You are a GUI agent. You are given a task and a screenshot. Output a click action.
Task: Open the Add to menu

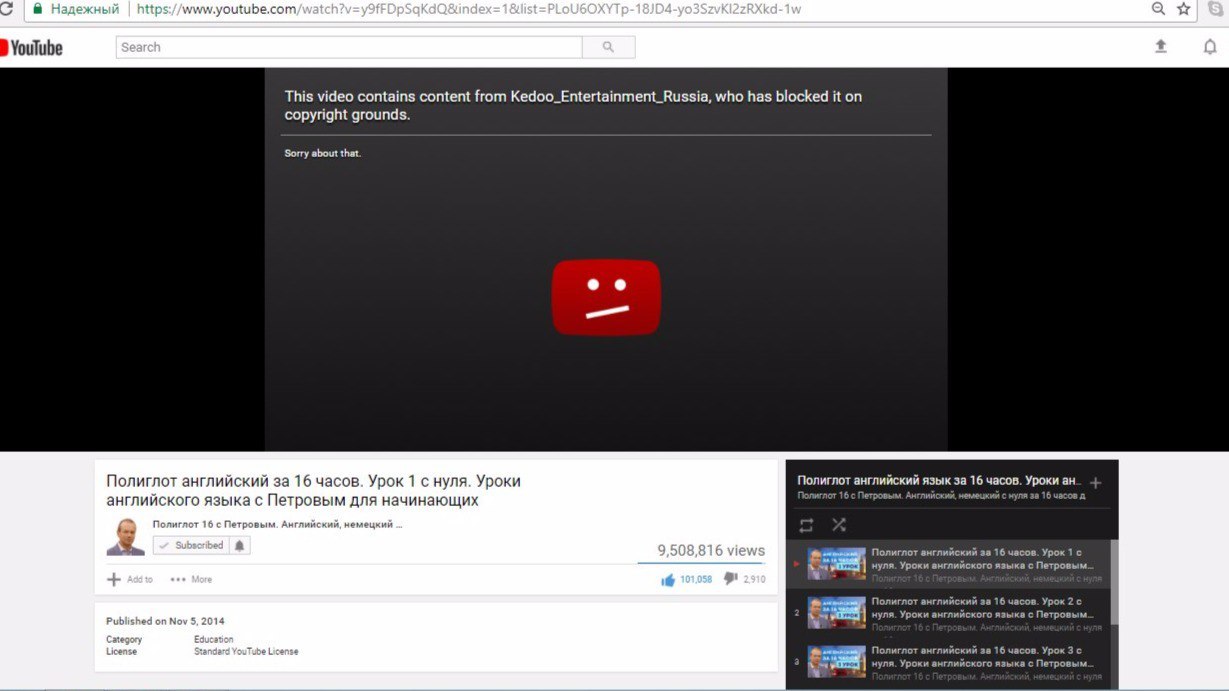(x=130, y=579)
